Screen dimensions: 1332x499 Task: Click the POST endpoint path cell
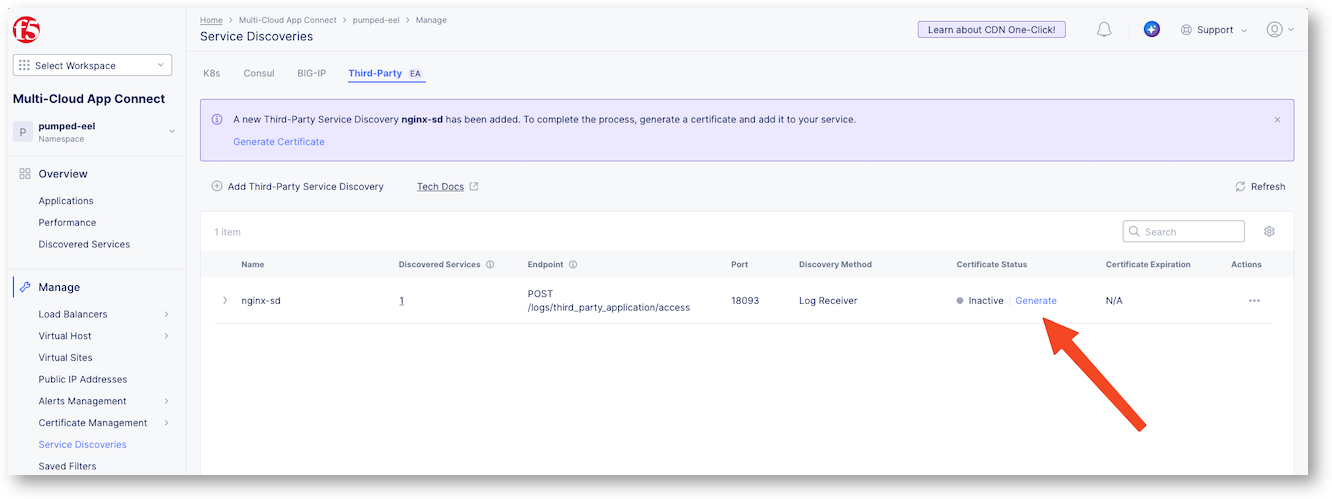[608, 301]
